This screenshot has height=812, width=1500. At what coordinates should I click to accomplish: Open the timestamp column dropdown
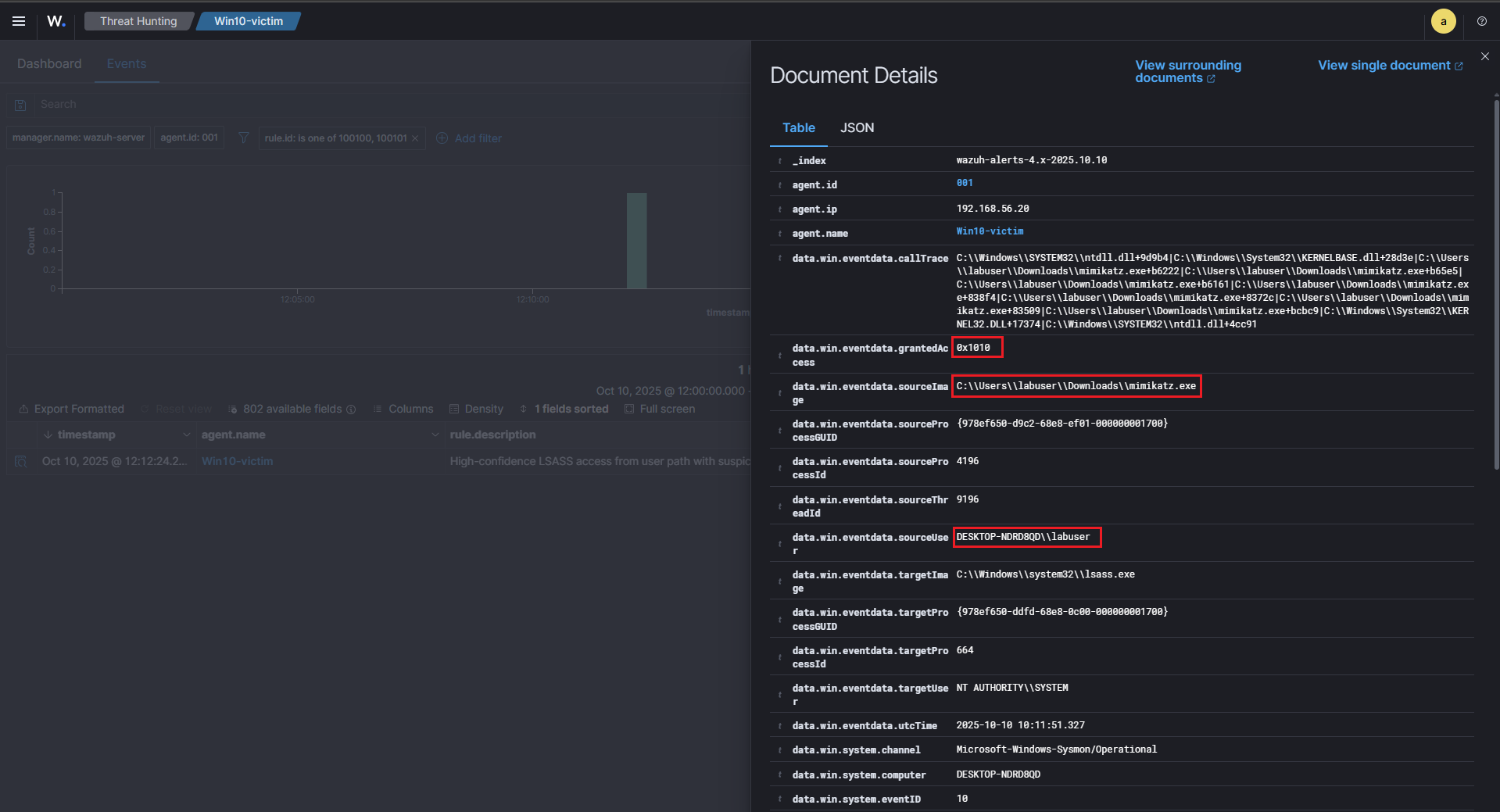tap(186, 435)
